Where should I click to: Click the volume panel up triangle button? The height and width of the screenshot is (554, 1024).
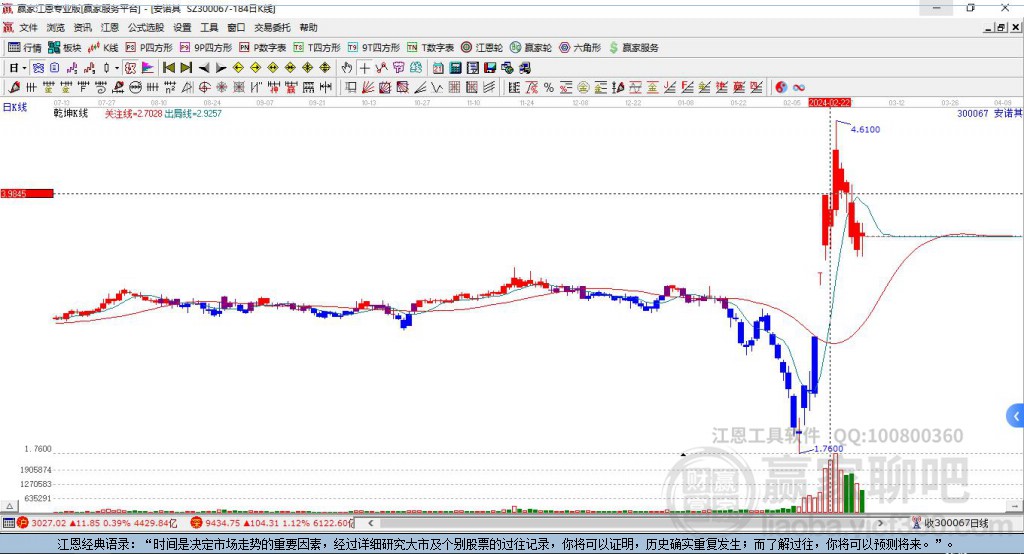[x=9, y=506]
